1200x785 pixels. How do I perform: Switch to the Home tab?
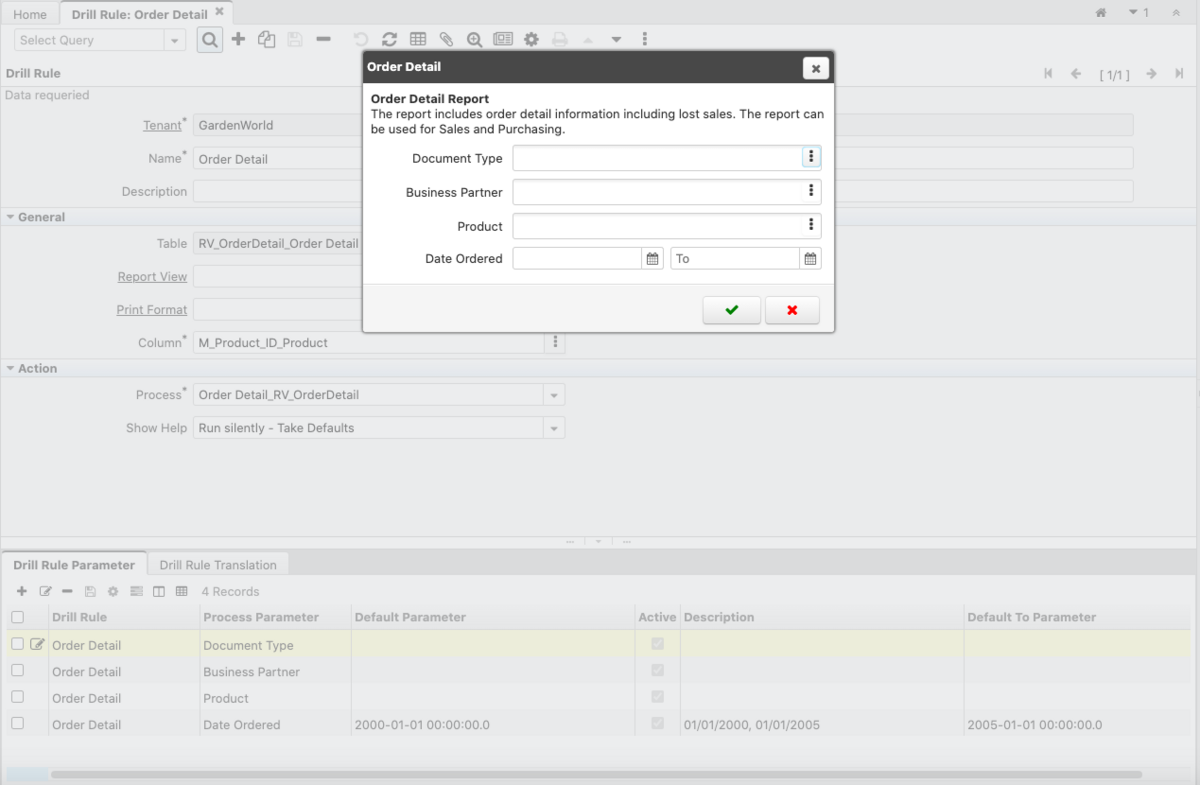[x=30, y=14]
